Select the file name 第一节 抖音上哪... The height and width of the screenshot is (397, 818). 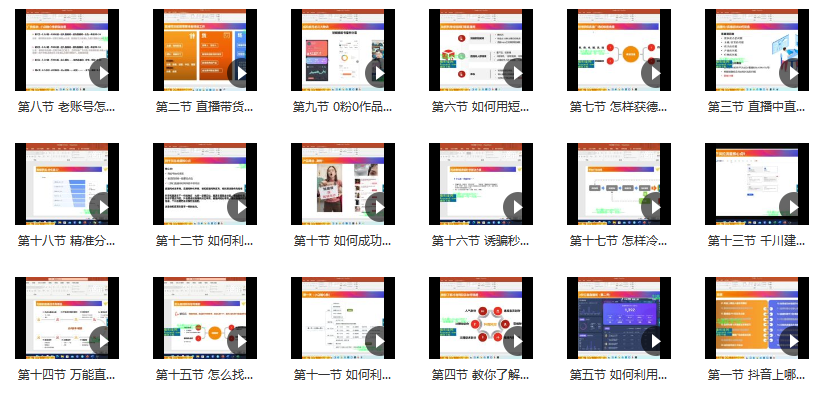pos(756,375)
